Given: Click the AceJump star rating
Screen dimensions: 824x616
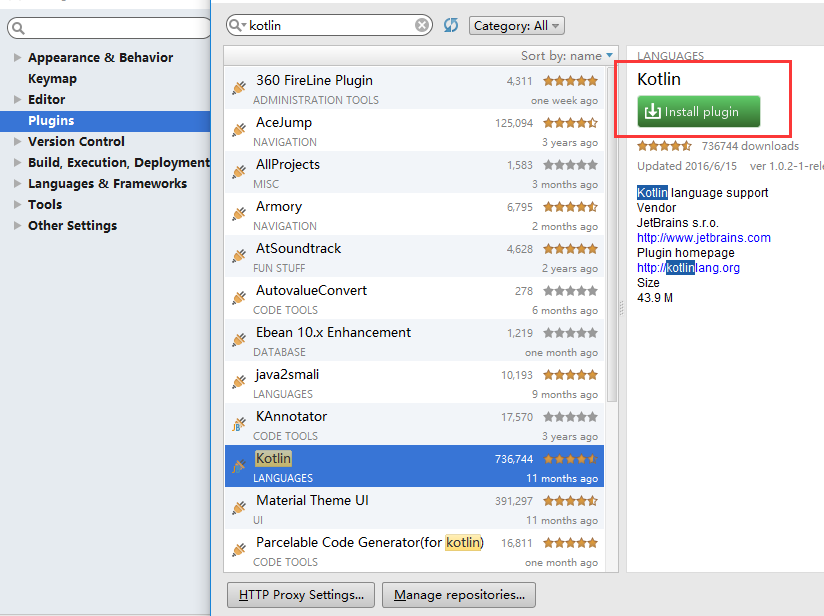Looking at the screenshot, I should pyautogui.click(x=570, y=123).
